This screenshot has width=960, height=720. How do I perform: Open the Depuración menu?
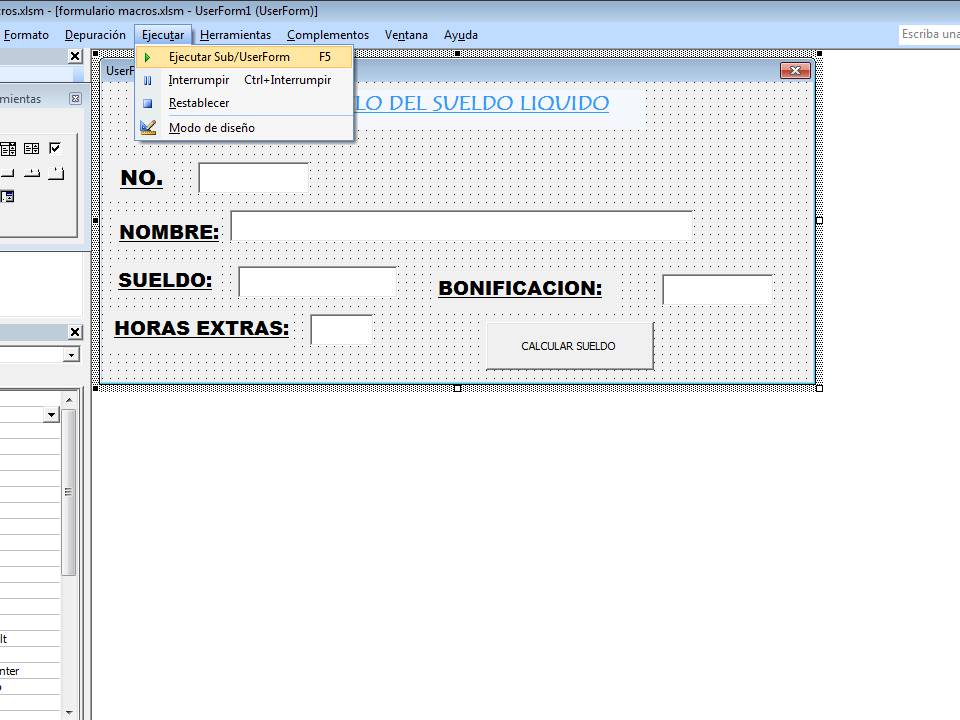tap(95, 34)
